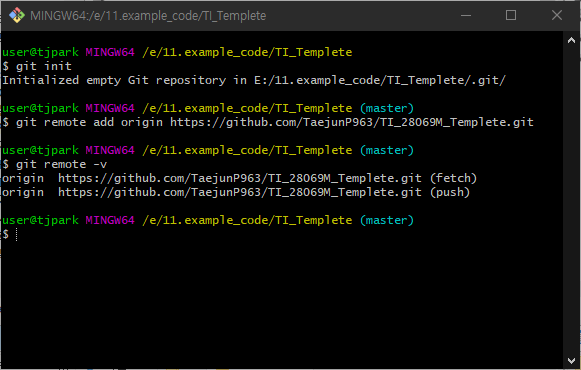The image size is (581, 370).
Task: Close the MINGW64 terminal window
Action: pos(557,16)
